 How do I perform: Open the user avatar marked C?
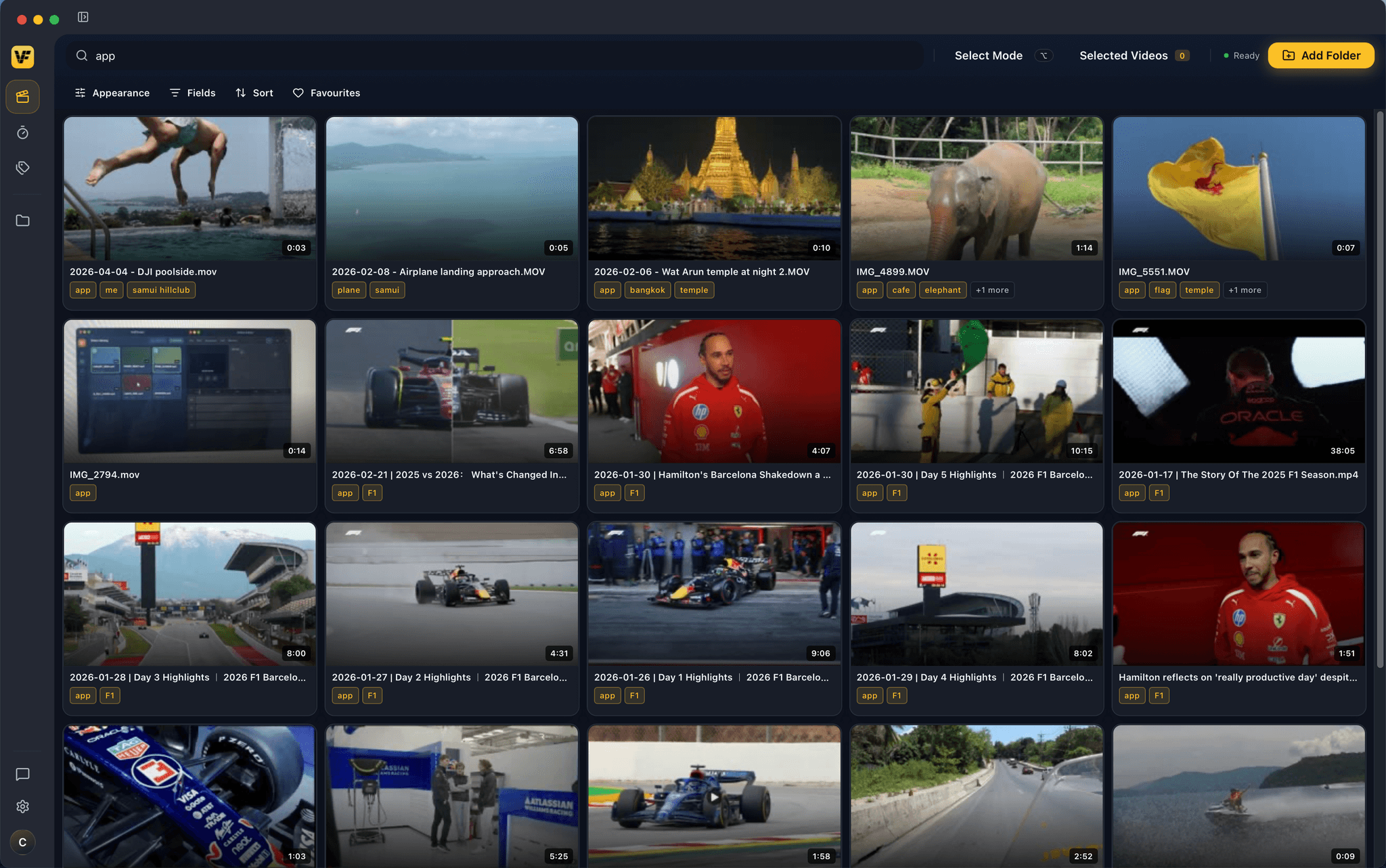click(22, 842)
